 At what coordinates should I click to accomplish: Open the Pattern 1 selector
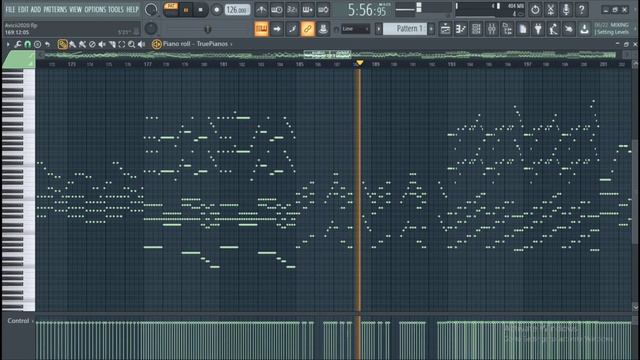pos(404,29)
